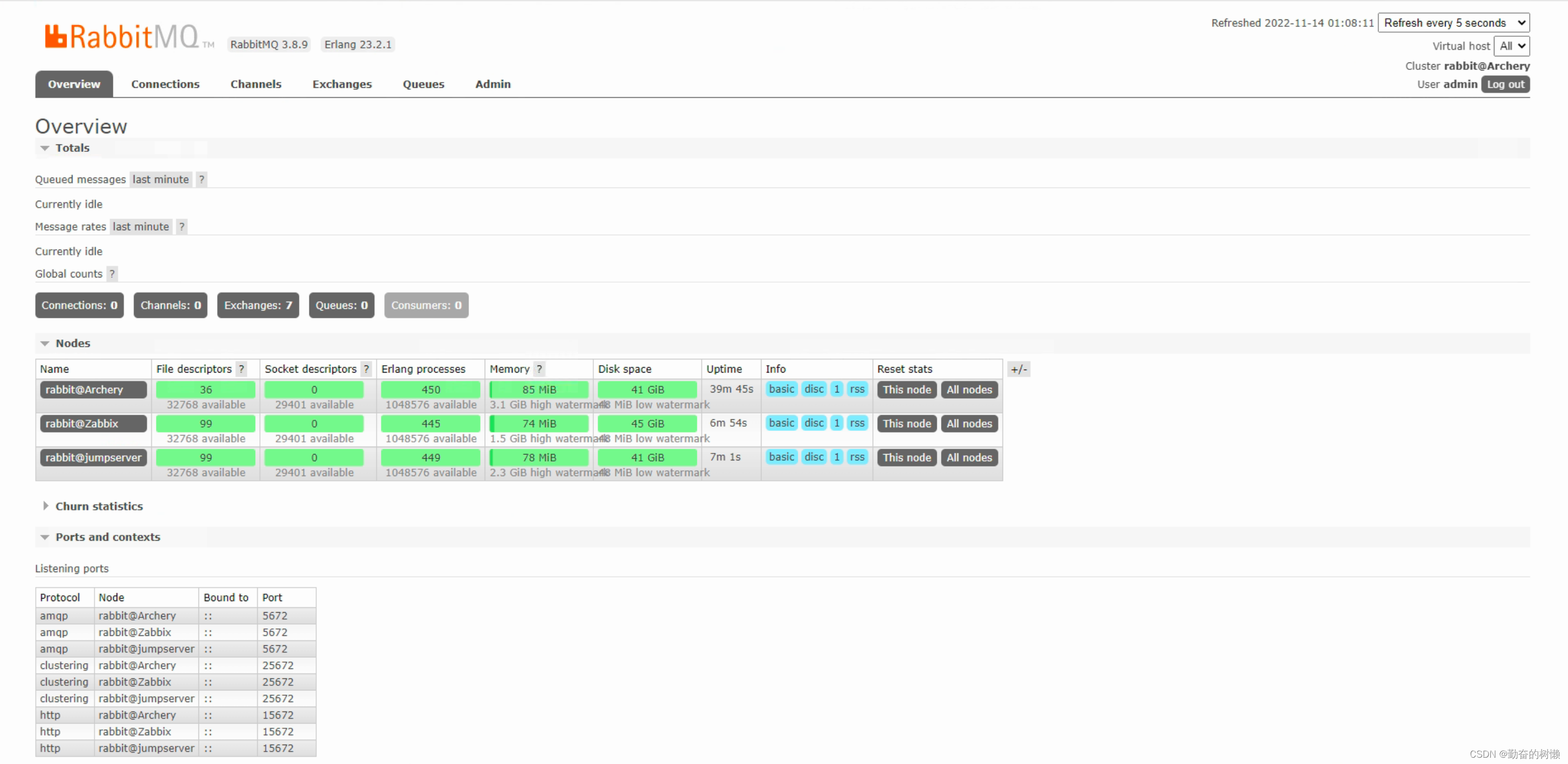1568x764 pixels.
Task: Open the Virtual host dropdown
Action: (1511, 46)
